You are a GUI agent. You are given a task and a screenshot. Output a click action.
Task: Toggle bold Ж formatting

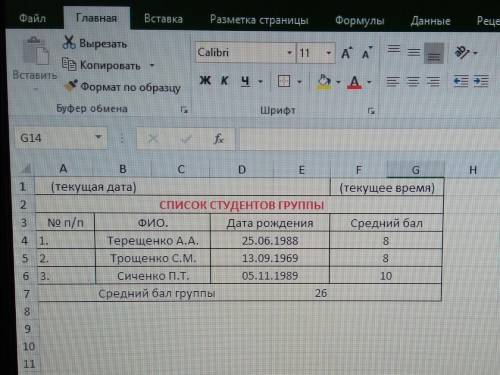205,80
